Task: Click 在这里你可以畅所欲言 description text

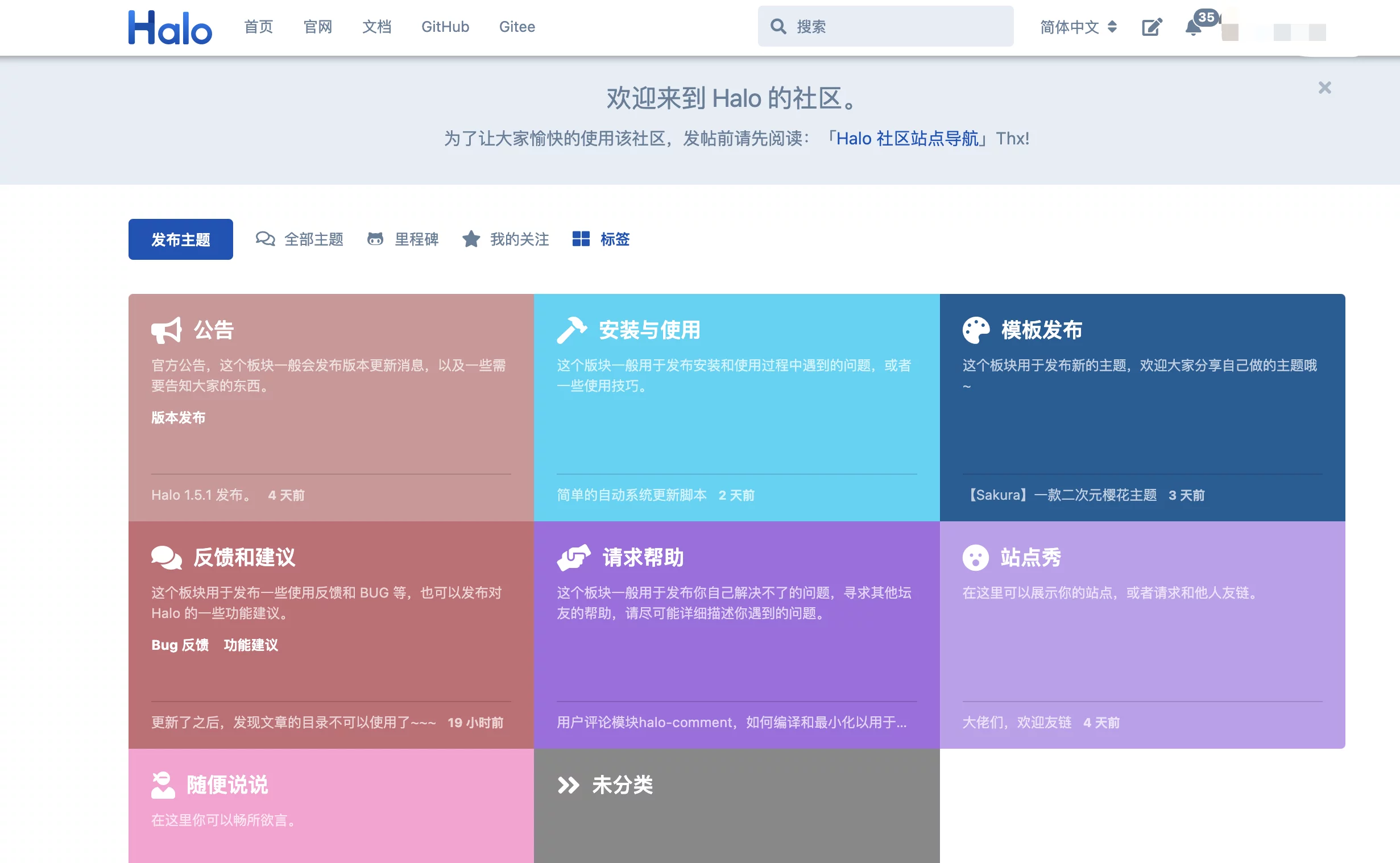Action: [225, 820]
